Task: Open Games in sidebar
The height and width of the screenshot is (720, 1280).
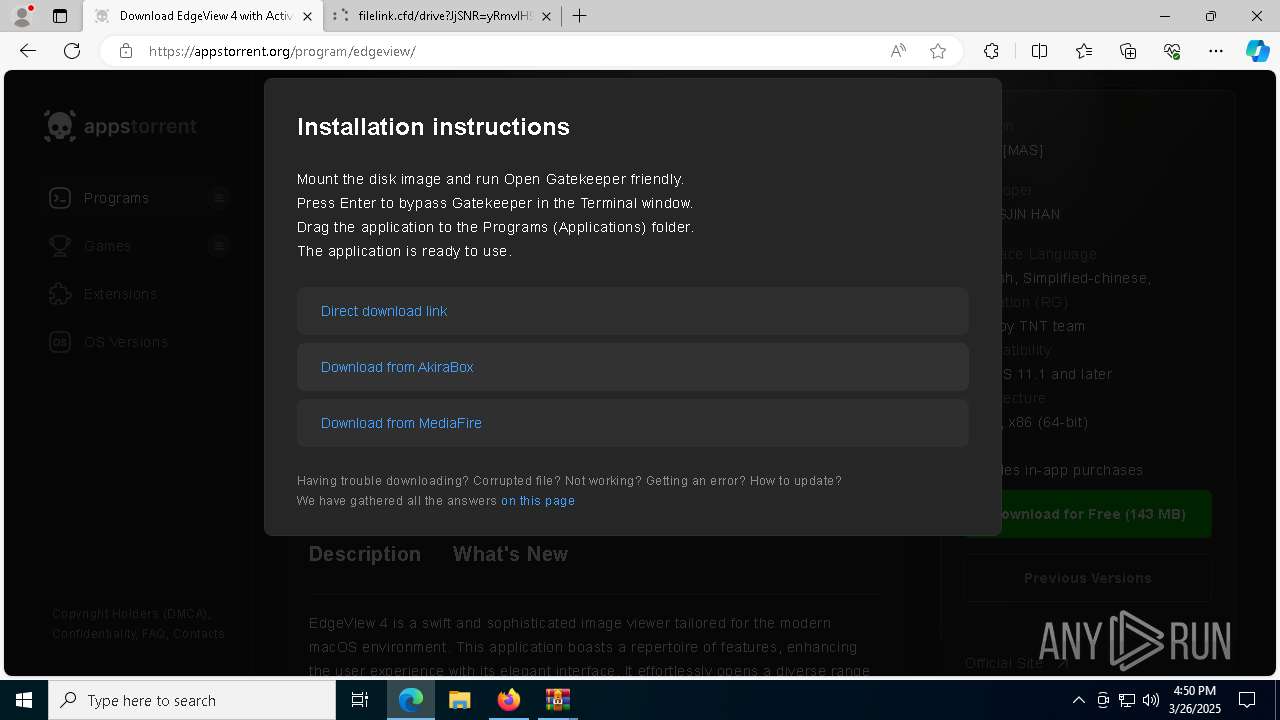Action: (x=107, y=246)
